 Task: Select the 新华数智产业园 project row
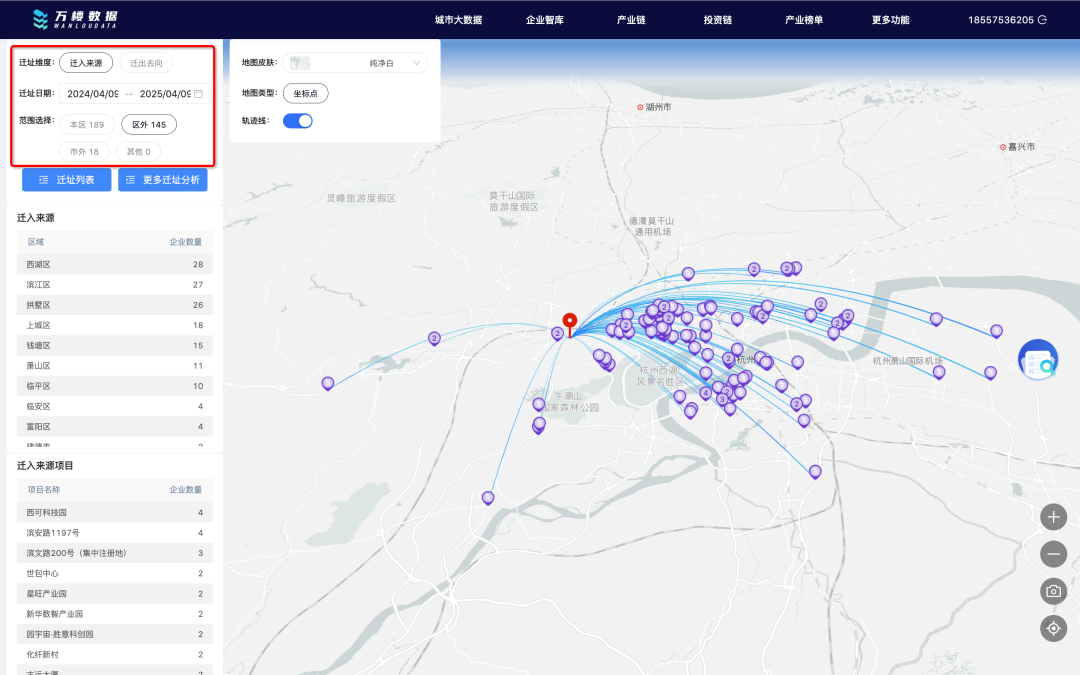coord(114,614)
